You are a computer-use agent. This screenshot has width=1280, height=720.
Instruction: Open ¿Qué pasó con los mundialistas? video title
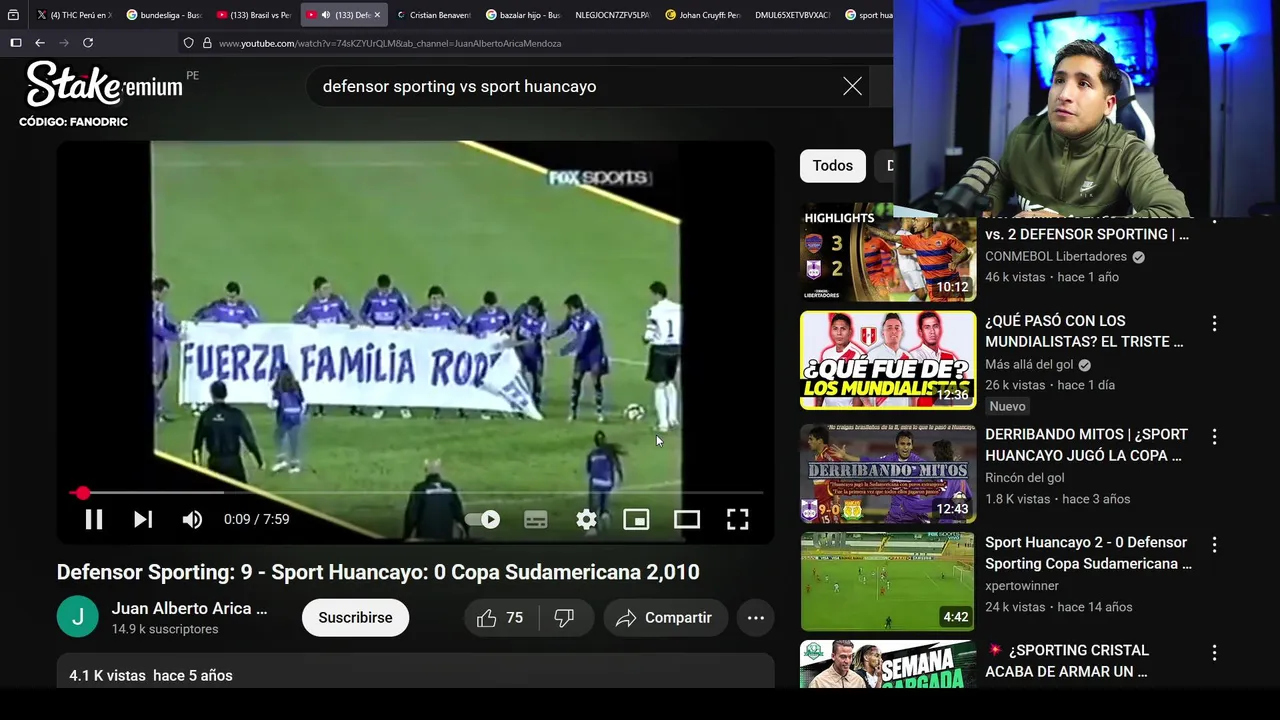tap(1084, 331)
